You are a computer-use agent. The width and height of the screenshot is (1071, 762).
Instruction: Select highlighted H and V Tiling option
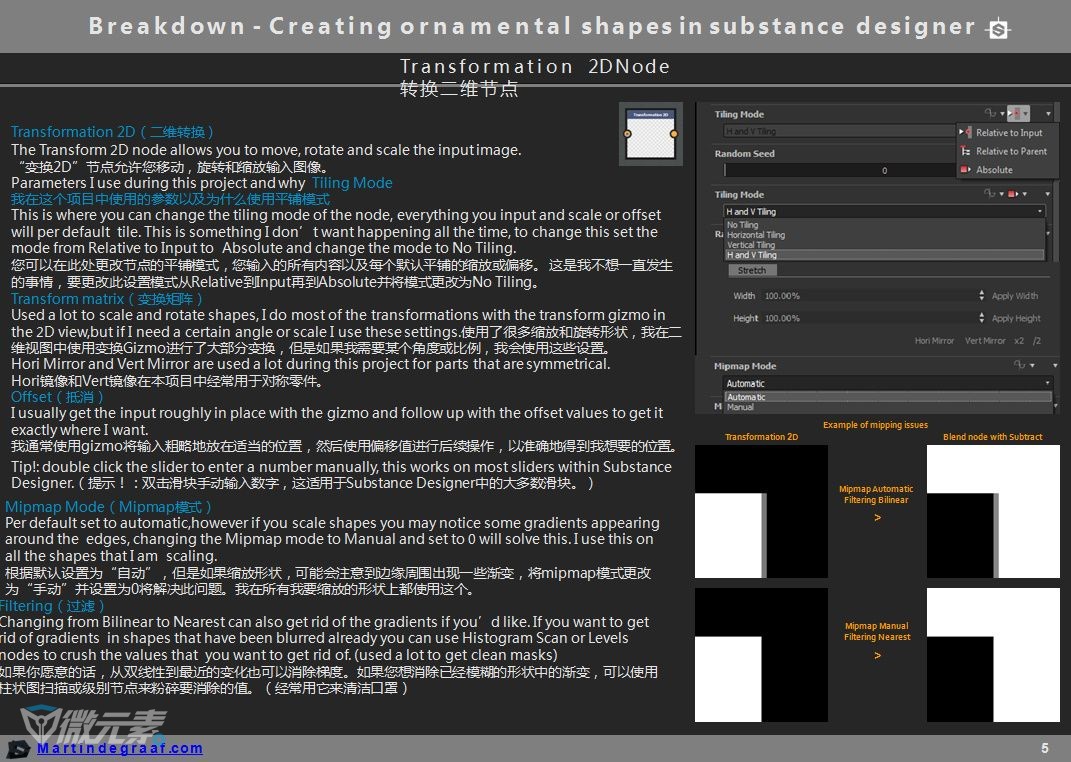coord(885,255)
